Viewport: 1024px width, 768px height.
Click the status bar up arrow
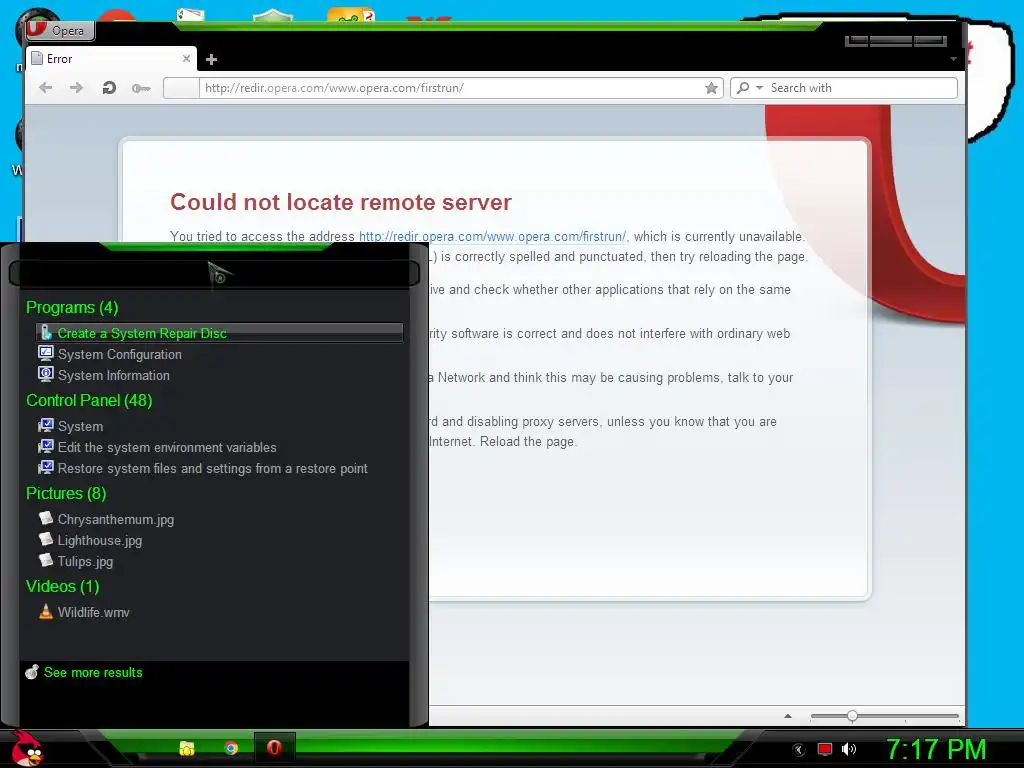(788, 716)
